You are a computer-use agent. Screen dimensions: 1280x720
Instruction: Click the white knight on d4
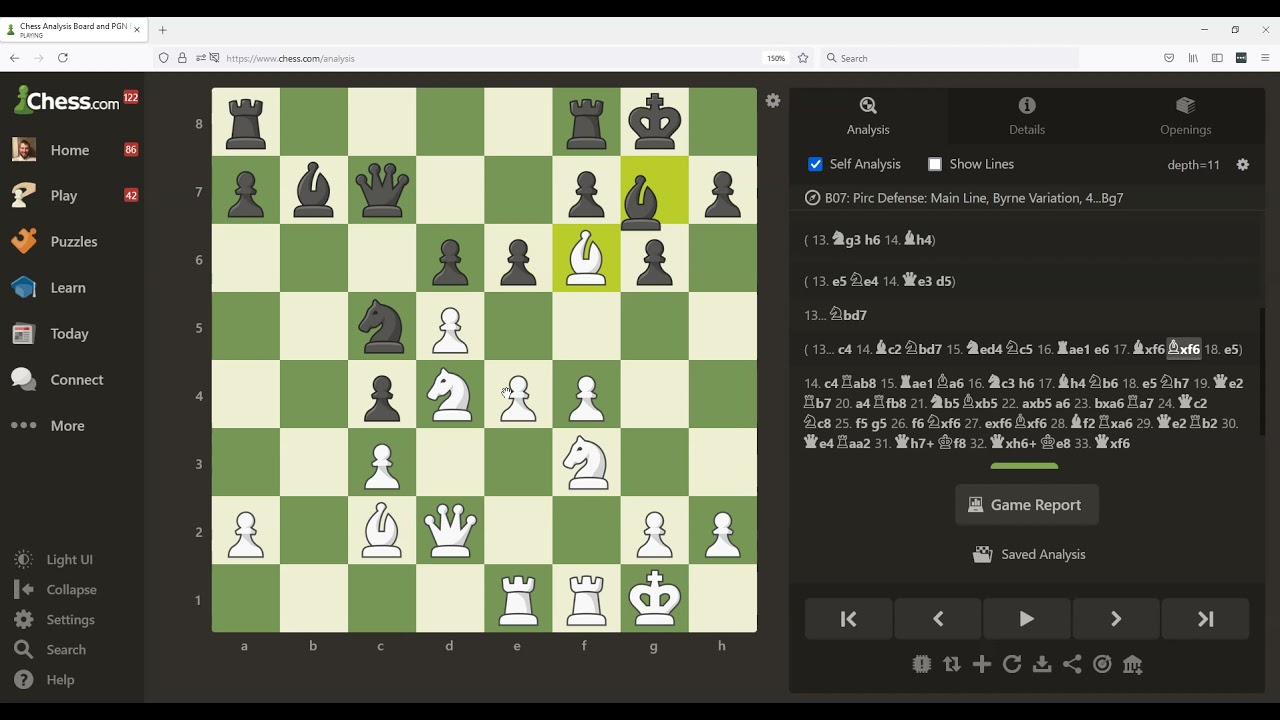tap(450, 394)
